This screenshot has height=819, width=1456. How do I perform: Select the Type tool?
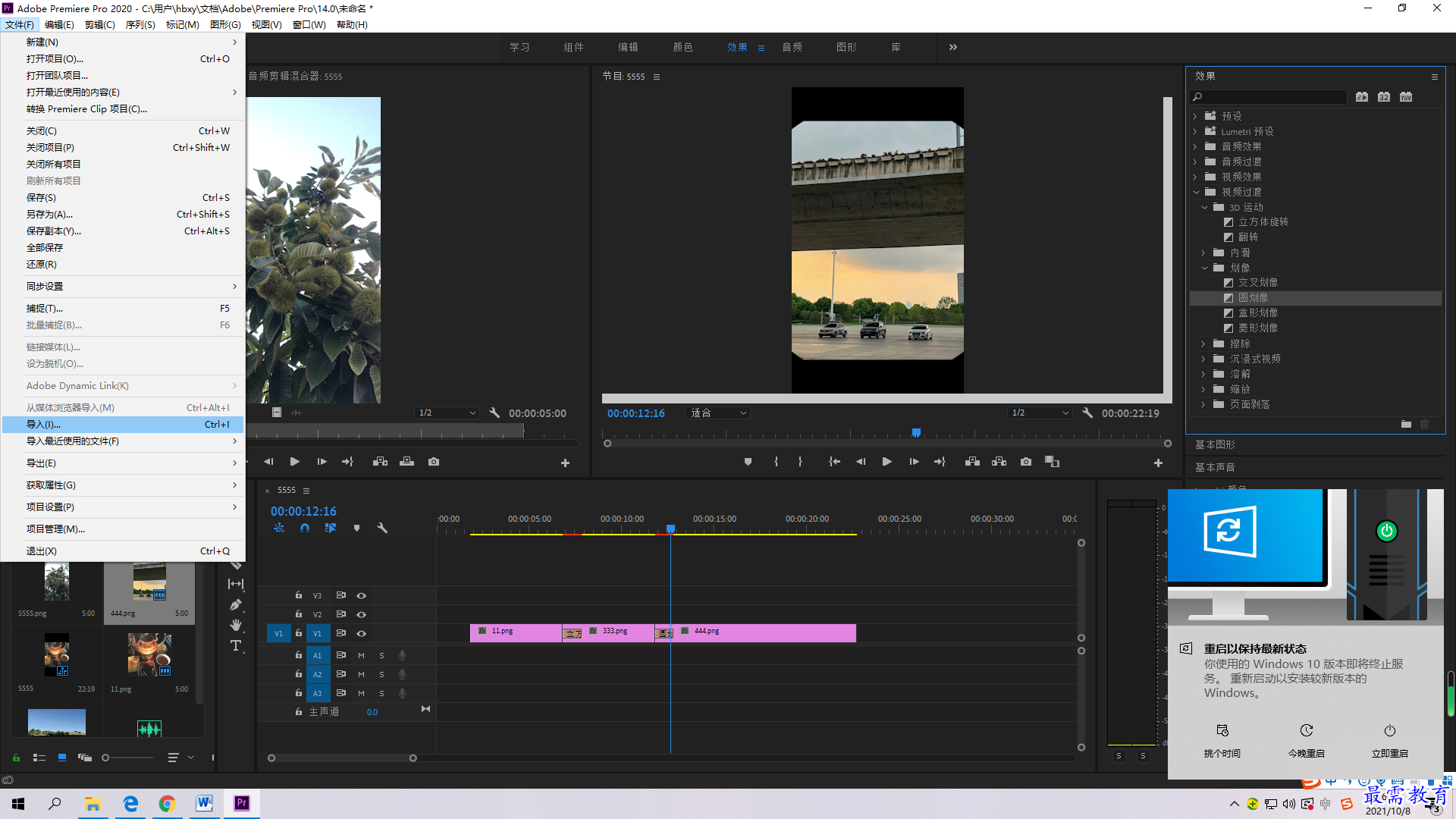click(236, 645)
